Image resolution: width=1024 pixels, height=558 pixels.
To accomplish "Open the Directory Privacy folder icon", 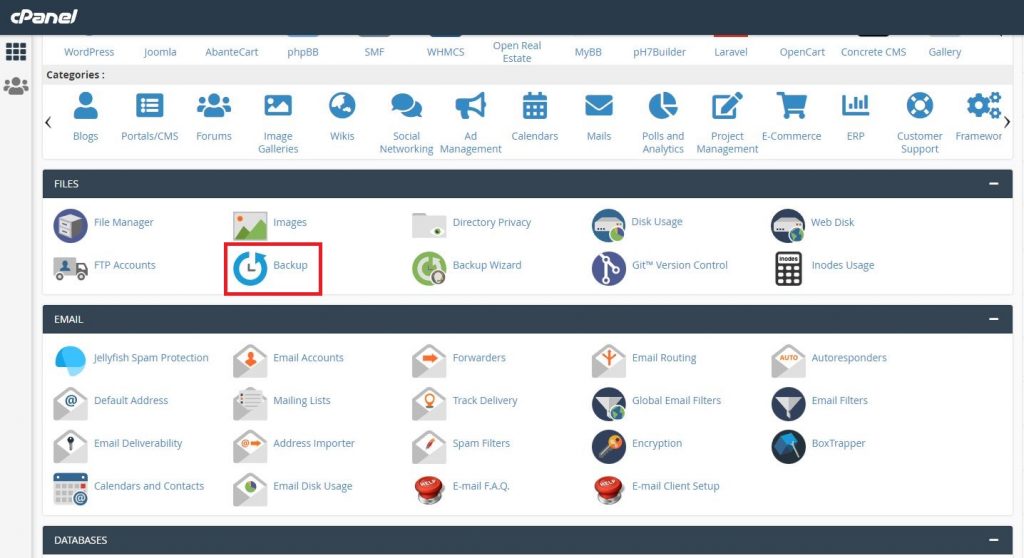I will click(429, 225).
